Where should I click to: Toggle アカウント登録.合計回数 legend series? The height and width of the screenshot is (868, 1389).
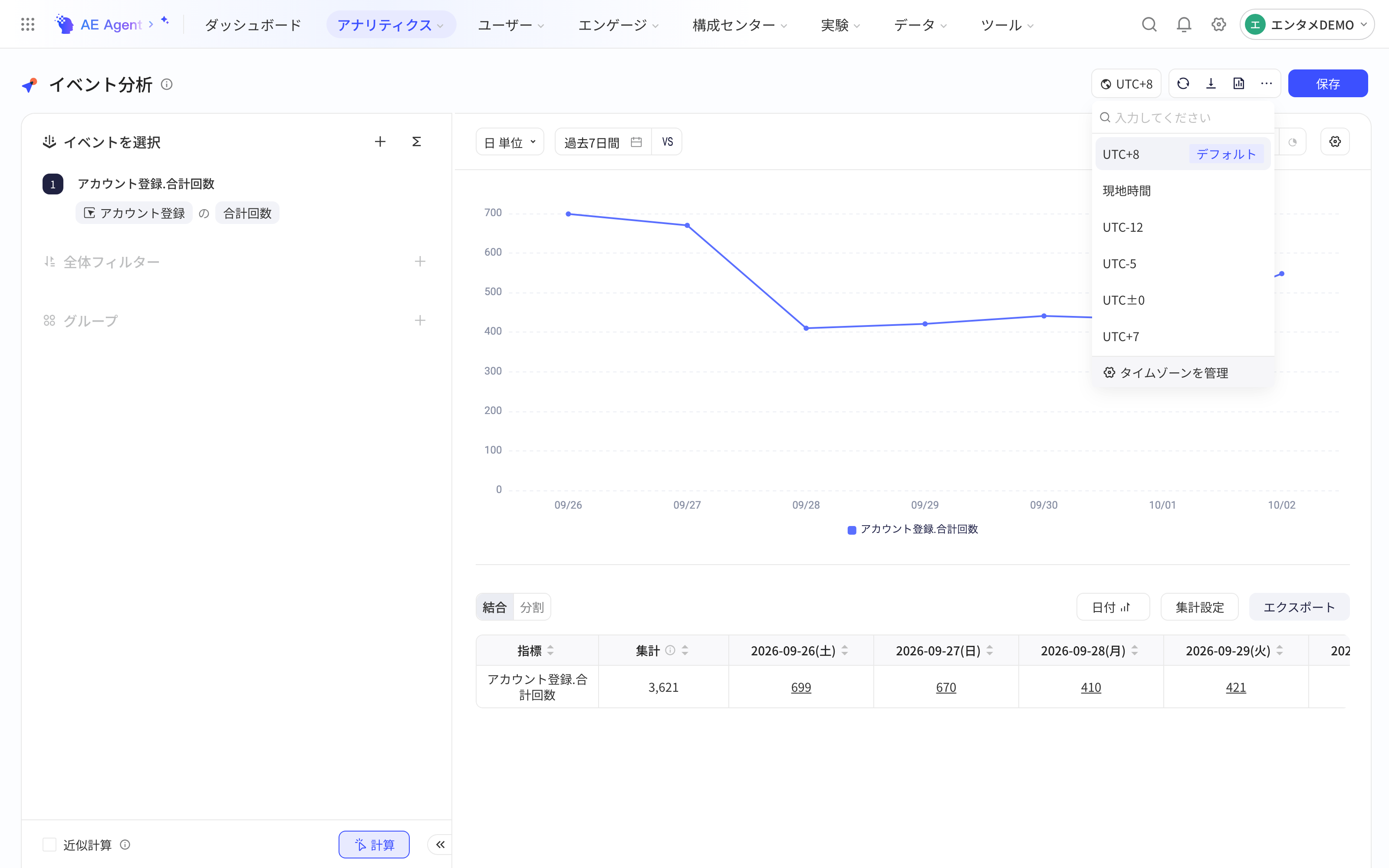click(x=912, y=529)
